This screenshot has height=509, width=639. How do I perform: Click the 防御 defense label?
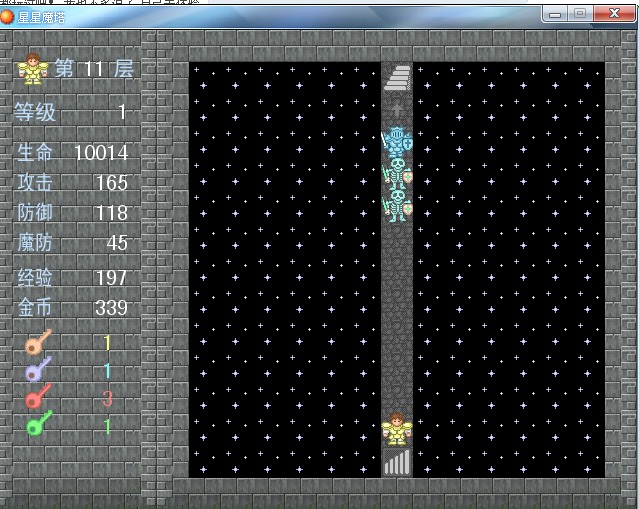tap(35, 212)
